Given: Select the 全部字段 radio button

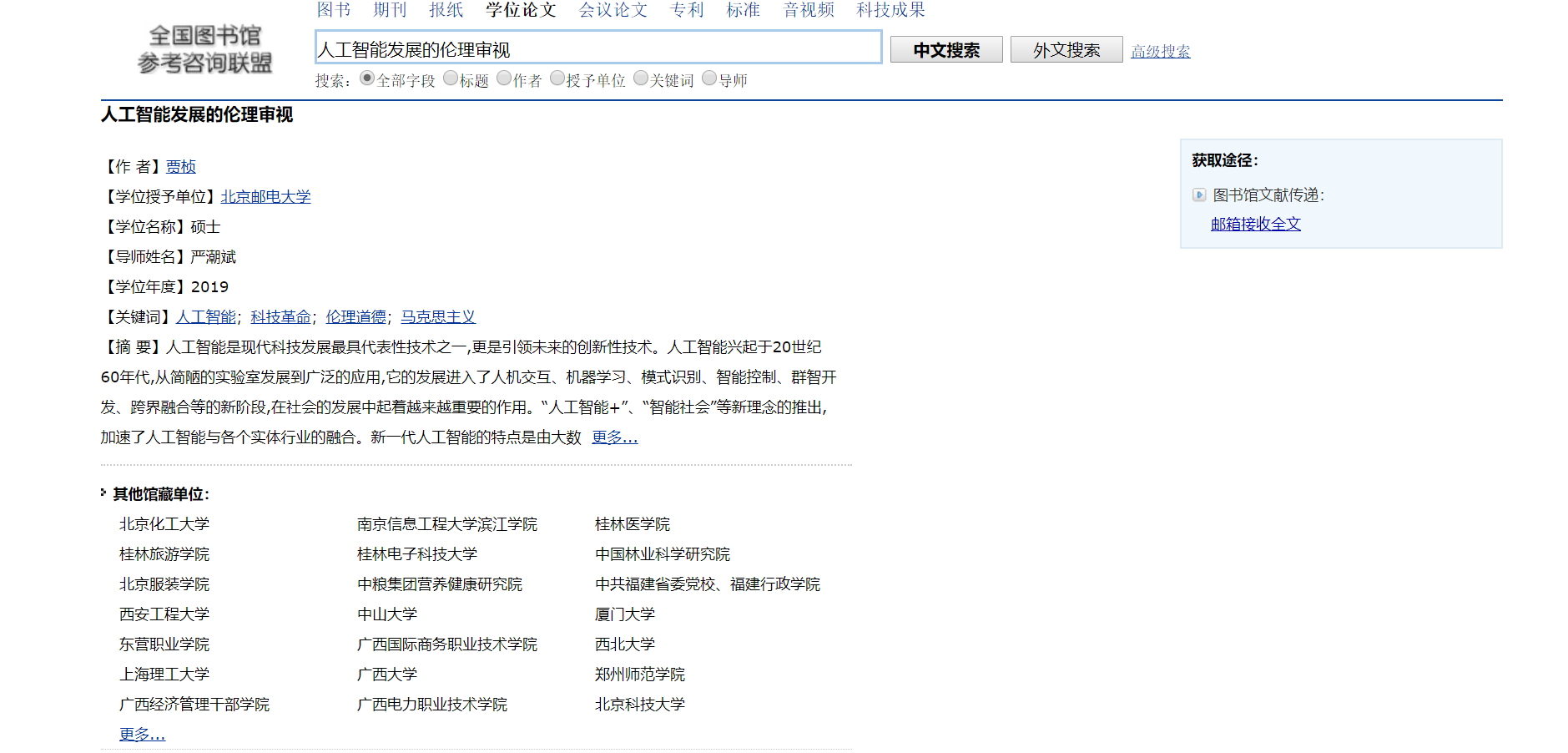Looking at the screenshot, I should tap(367, 77).
